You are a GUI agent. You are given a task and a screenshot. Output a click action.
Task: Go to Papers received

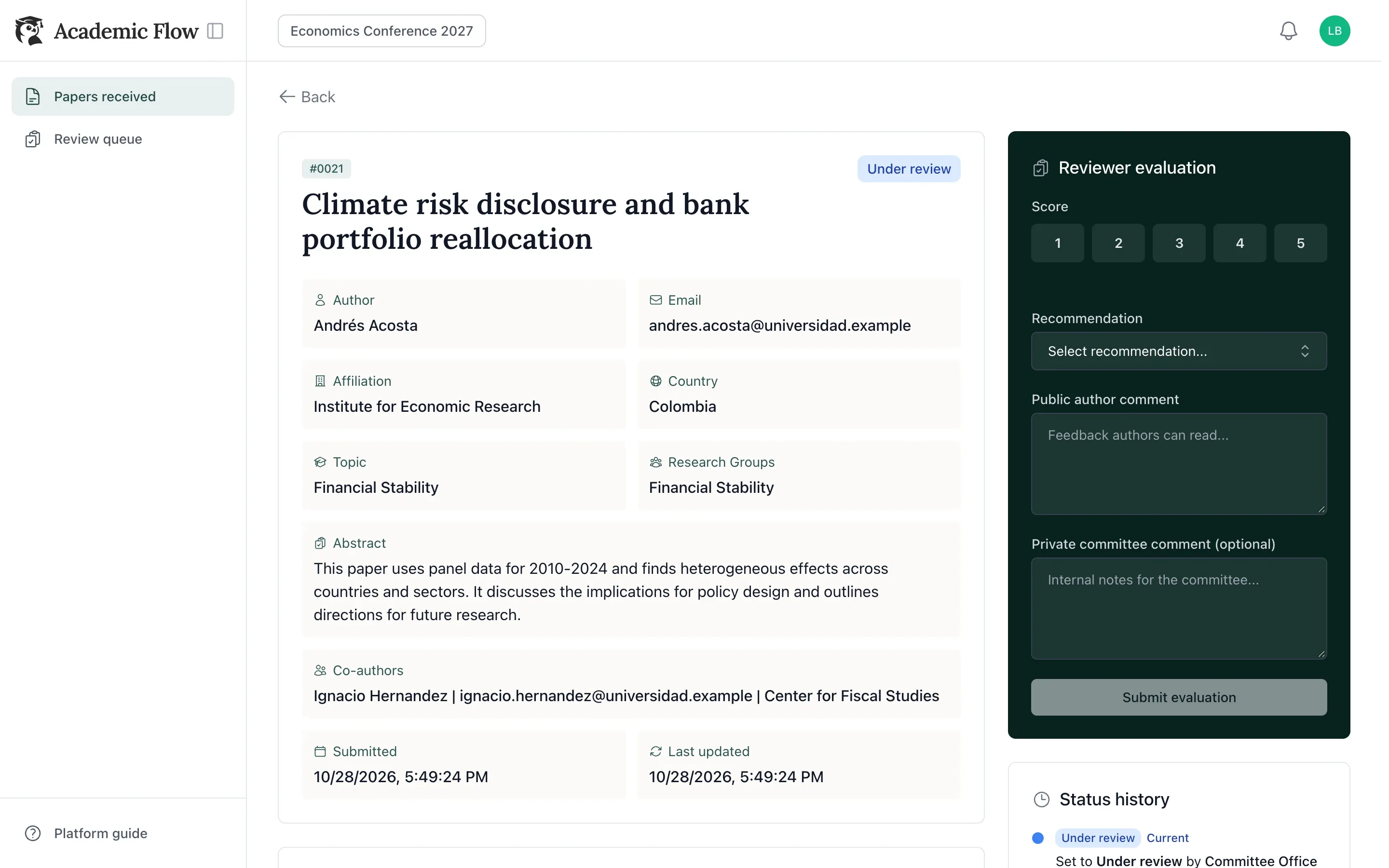[123, 96]
